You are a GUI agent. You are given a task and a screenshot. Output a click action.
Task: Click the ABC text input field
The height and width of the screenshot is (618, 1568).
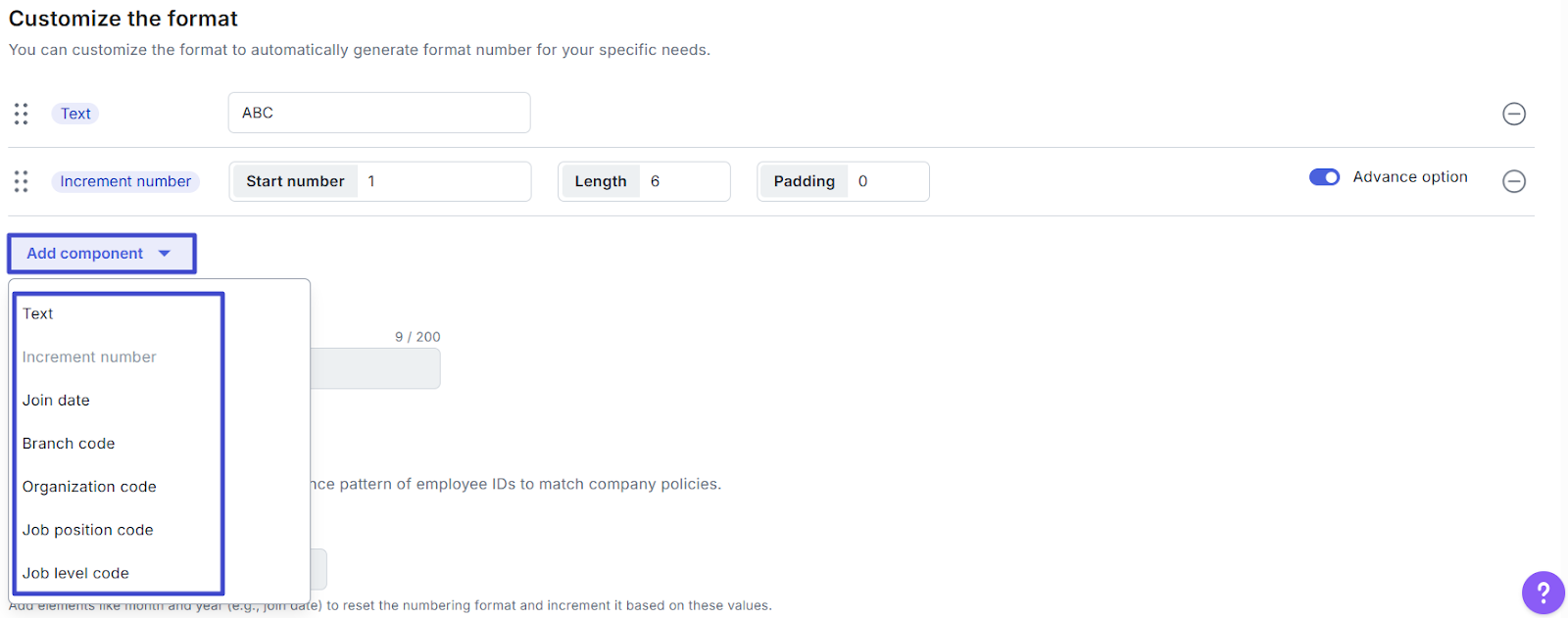(379, 113)
